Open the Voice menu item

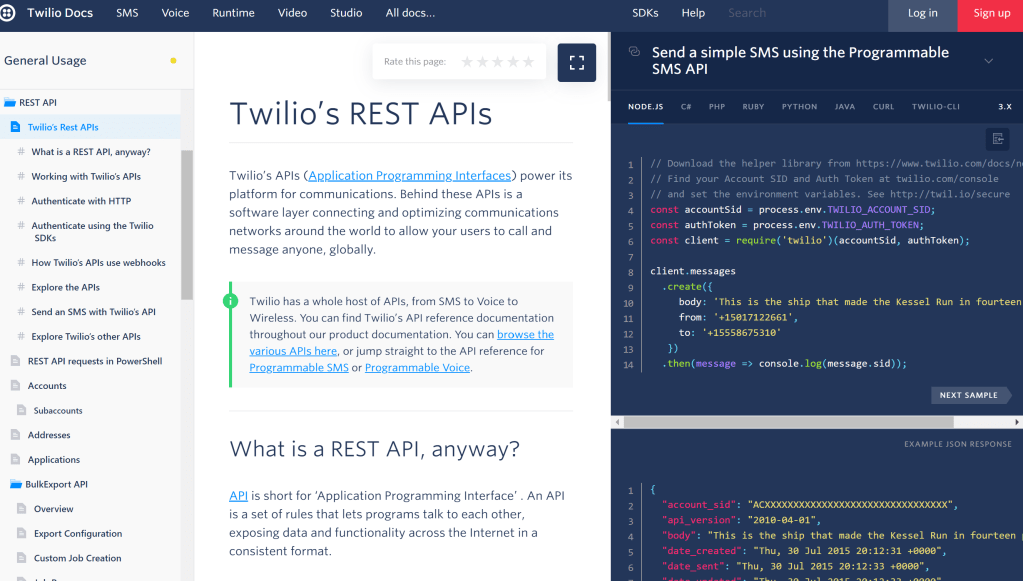[175, 13]
